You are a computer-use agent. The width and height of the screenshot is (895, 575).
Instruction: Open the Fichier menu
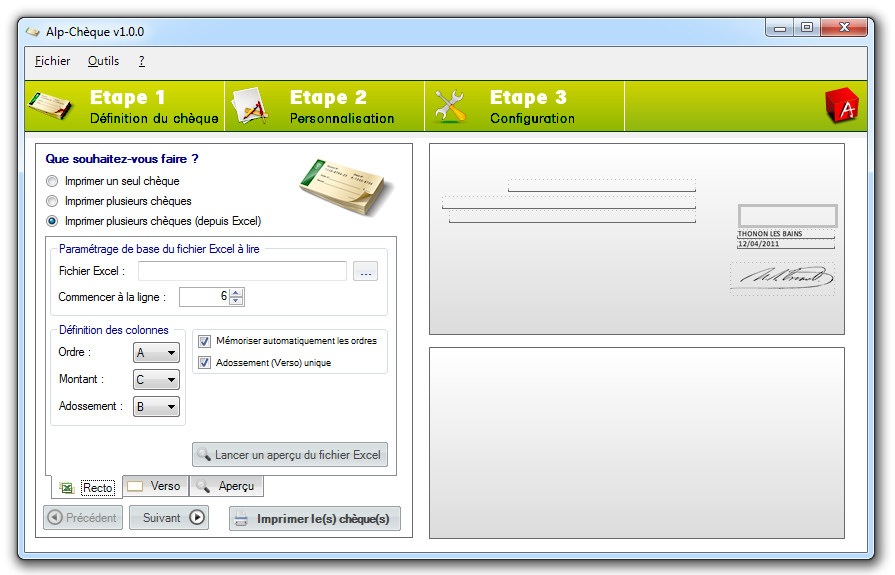click(x=52, y=61)
